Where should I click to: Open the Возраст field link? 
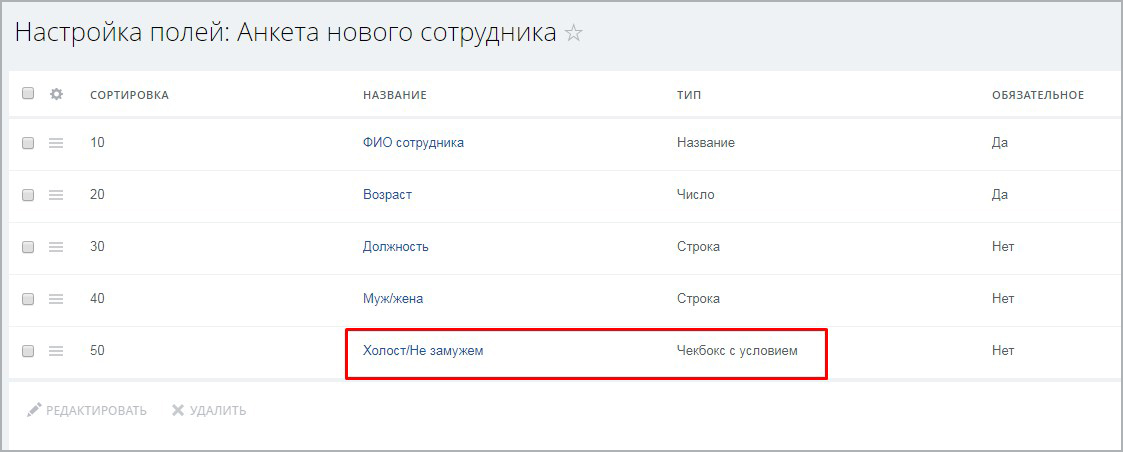[x=387, y=195]
